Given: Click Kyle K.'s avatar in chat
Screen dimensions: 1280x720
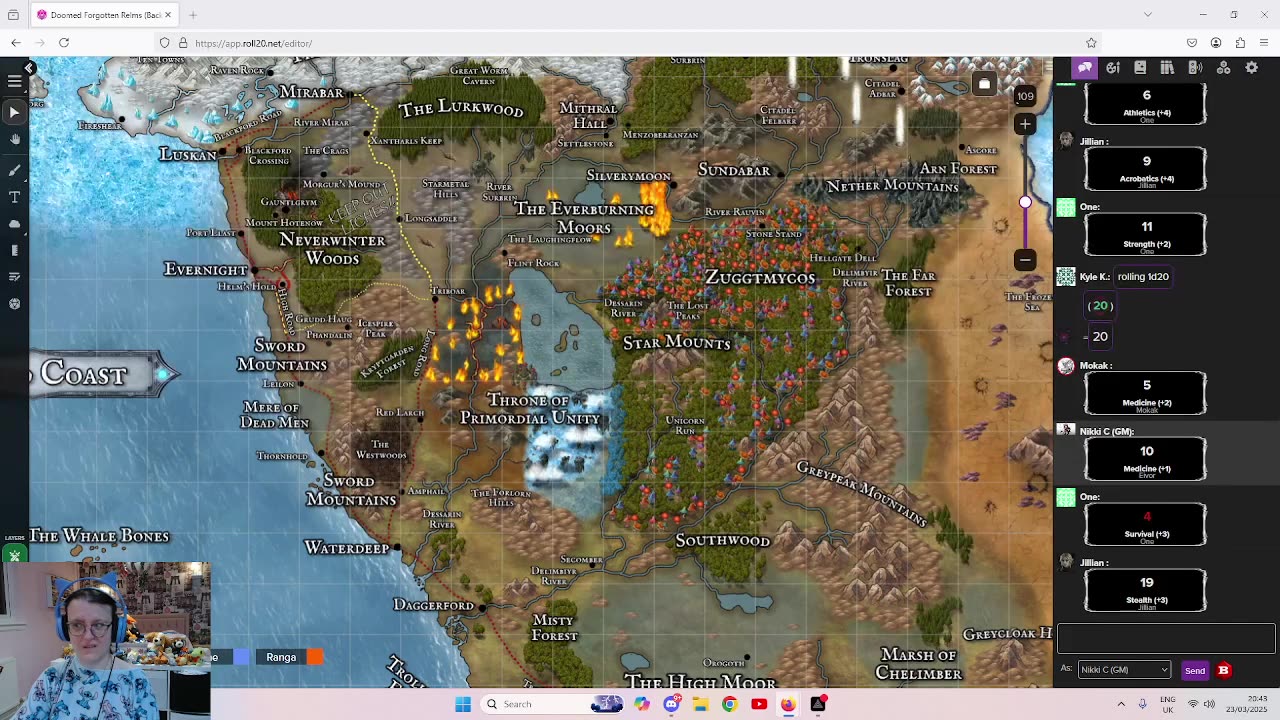Looking at the screenshot, I should (1066, 277).
